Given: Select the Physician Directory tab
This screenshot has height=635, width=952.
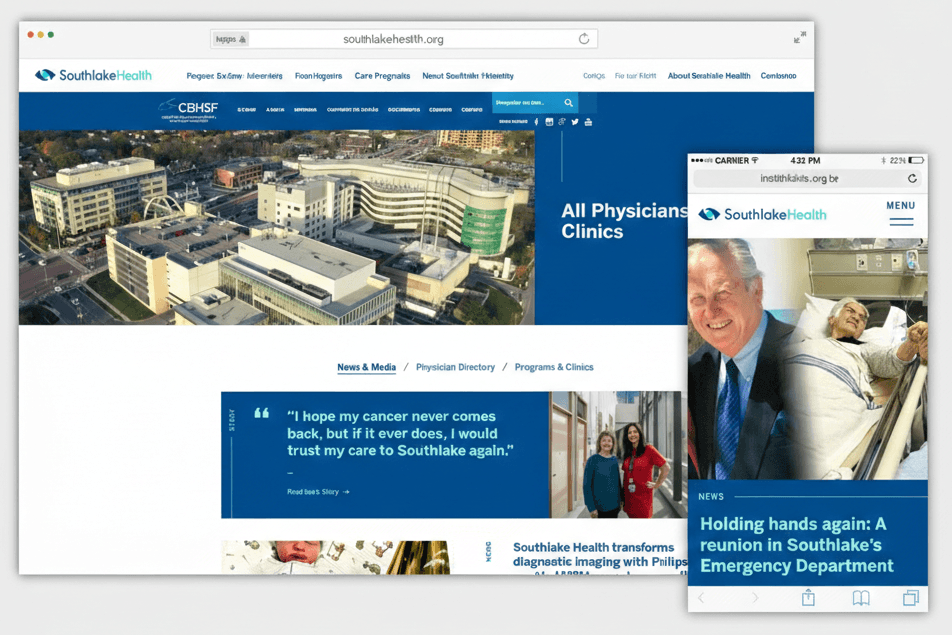Looking at the screenshot, I should [x=455, y=367].
